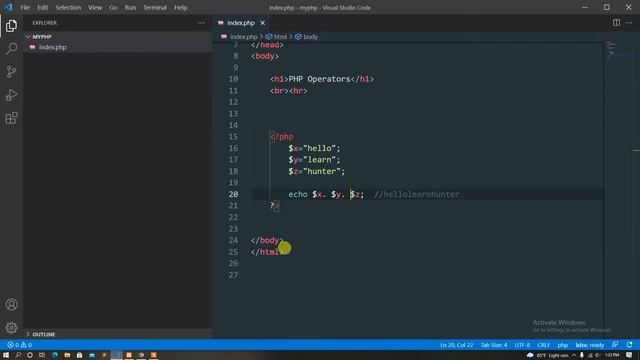Open the Edit menu

point(42,7)
